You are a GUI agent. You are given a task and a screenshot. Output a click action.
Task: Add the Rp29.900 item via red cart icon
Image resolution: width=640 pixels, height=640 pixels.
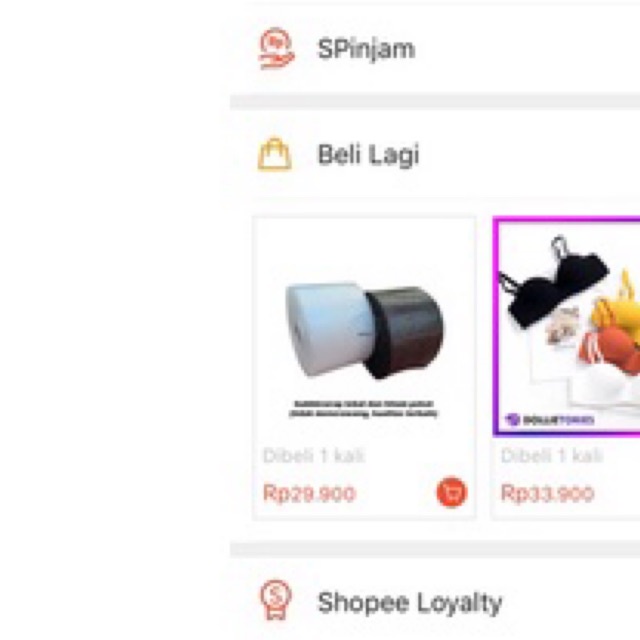(452, 492)
